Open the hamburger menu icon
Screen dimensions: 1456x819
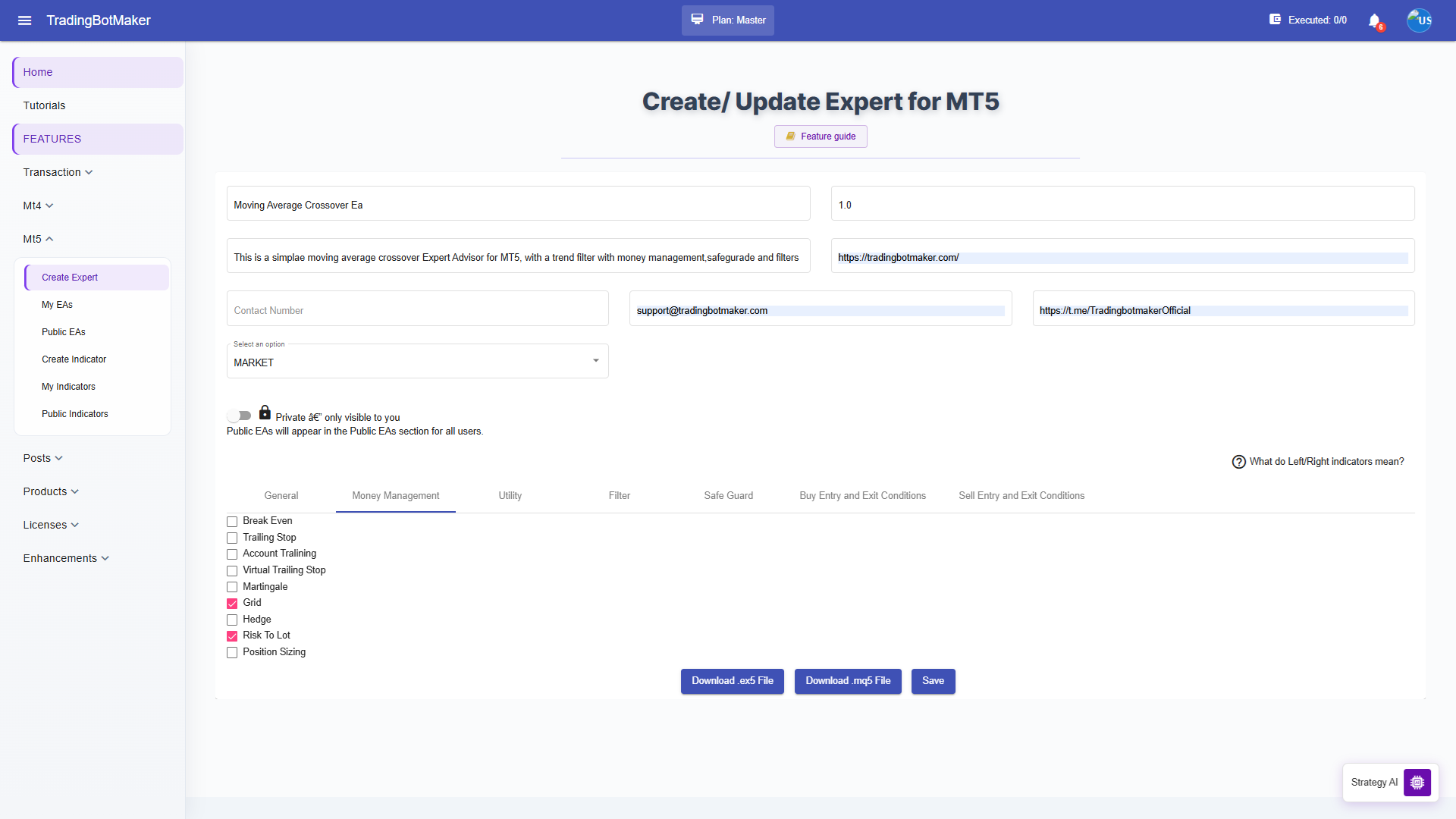coord(24,20)
